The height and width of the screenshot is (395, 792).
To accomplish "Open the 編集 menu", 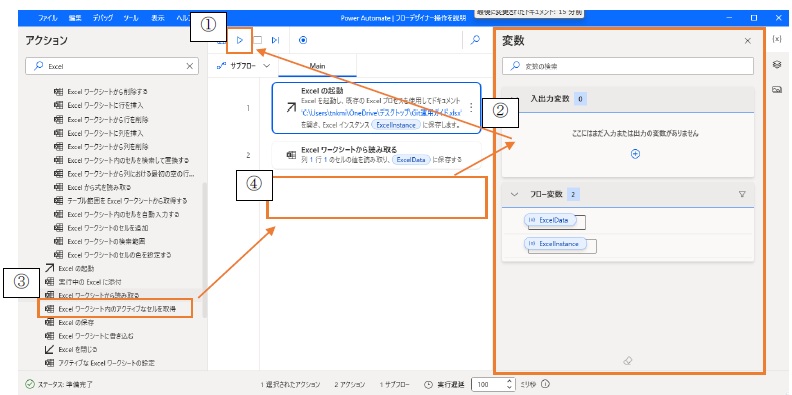I will coord(75,18).
